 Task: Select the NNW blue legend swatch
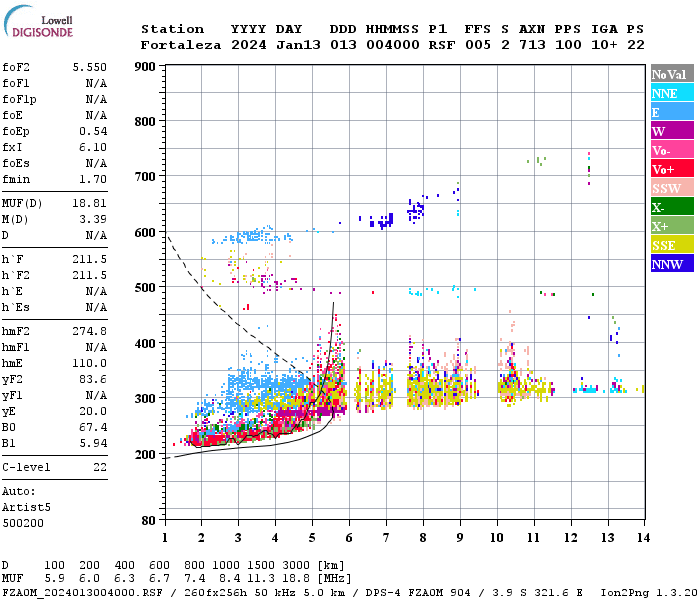pos(672,263)
